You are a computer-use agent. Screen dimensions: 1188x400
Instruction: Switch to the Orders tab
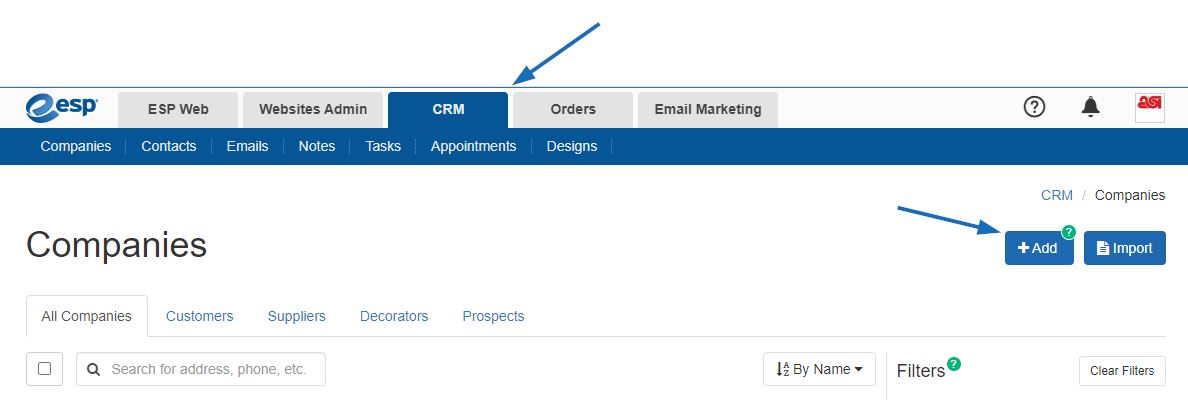pyautogui.click(x=573, y=110)
